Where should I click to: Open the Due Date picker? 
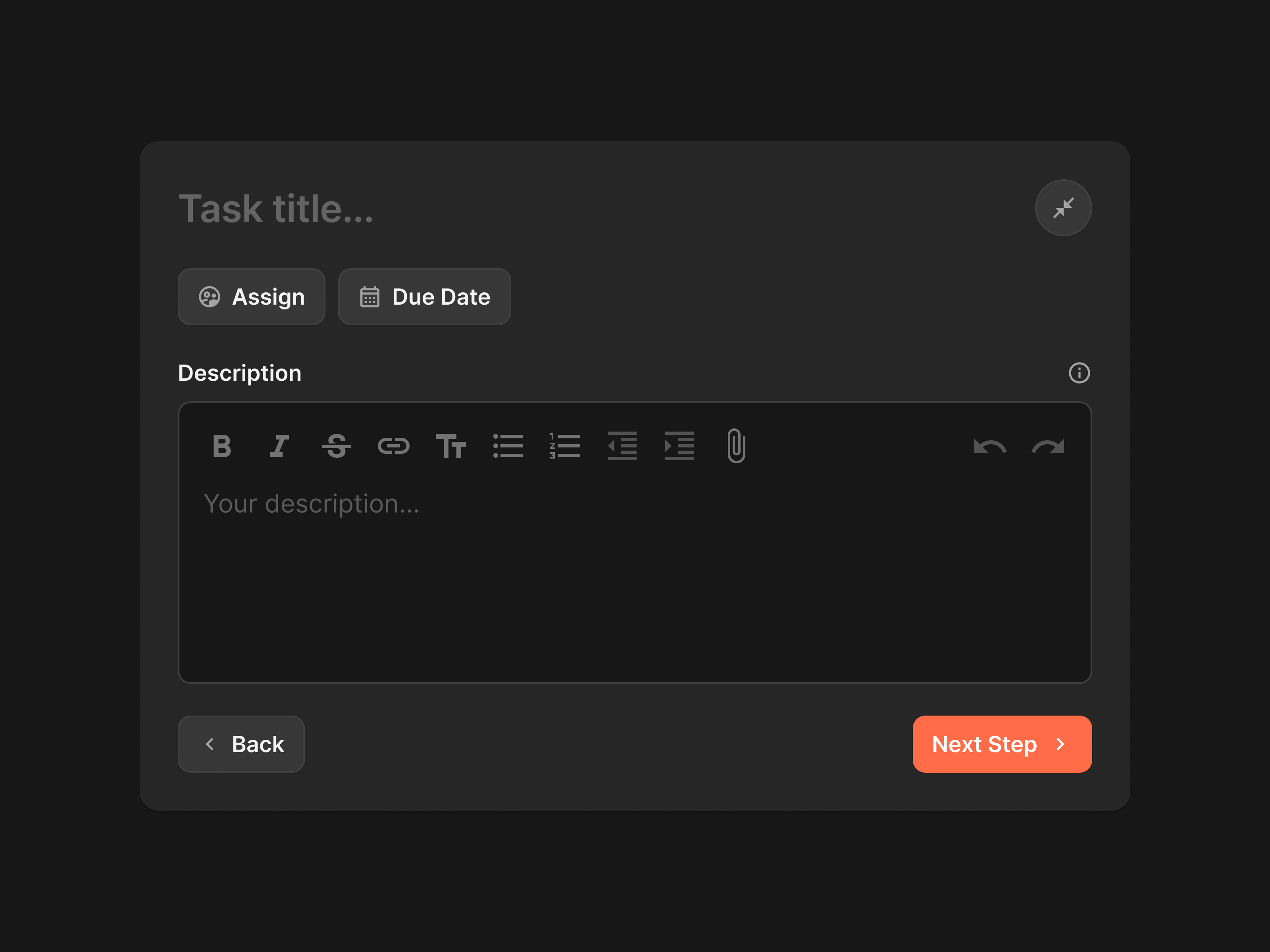coord(424,297)
